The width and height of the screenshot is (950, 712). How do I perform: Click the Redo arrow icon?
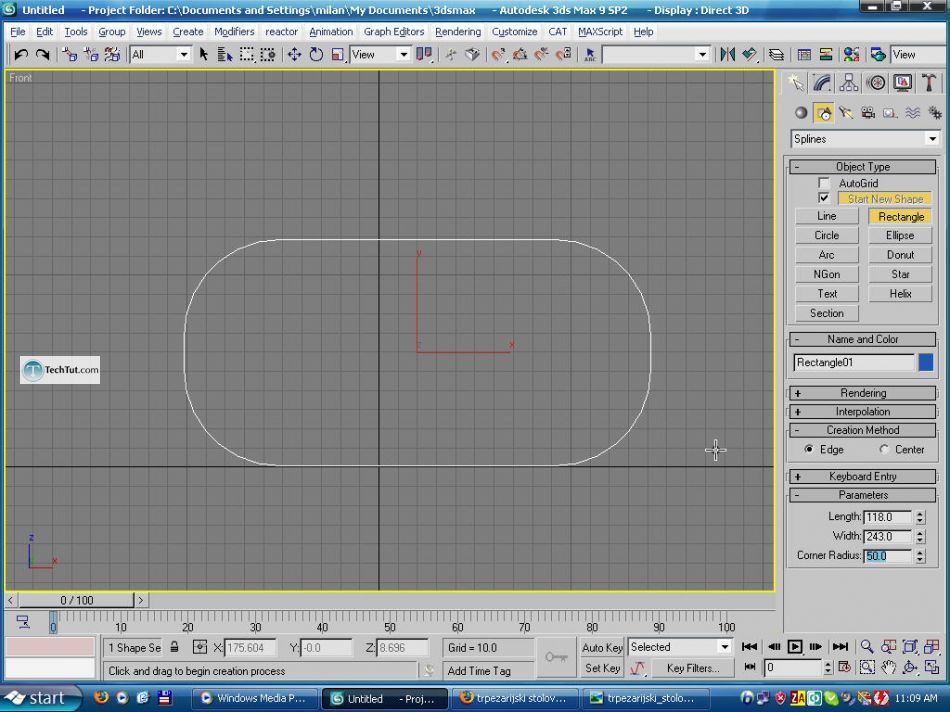[42, 55]
